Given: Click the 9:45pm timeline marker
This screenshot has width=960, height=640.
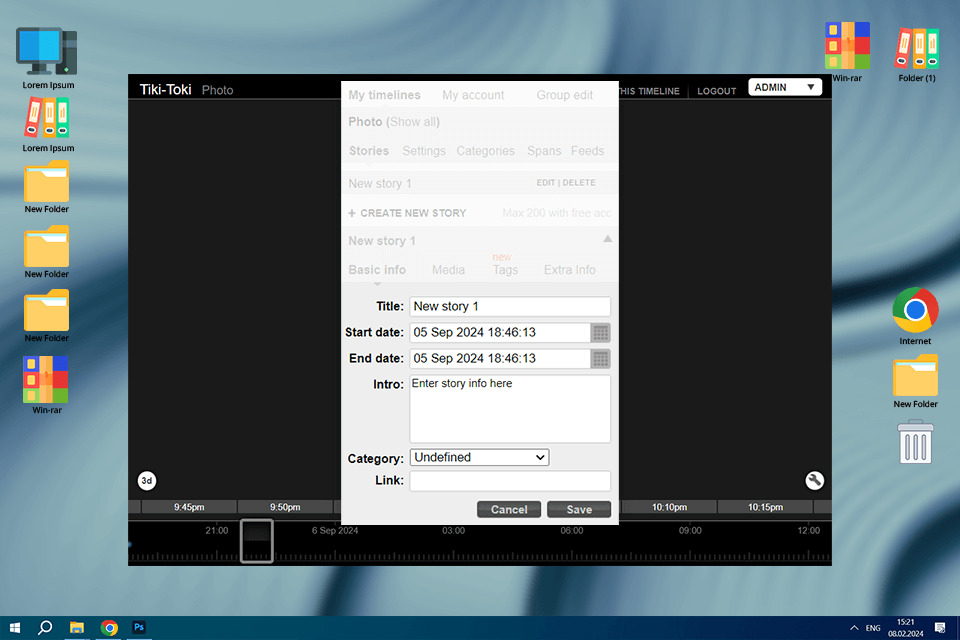Looking at the screenshot, I should point(189,507).
